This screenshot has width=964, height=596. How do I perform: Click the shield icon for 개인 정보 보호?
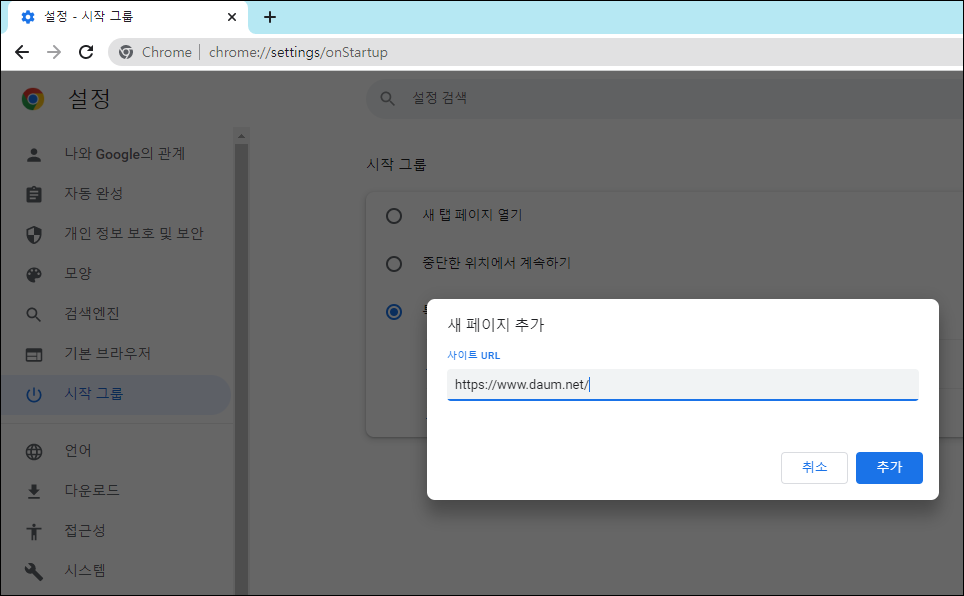pos(34,234)
